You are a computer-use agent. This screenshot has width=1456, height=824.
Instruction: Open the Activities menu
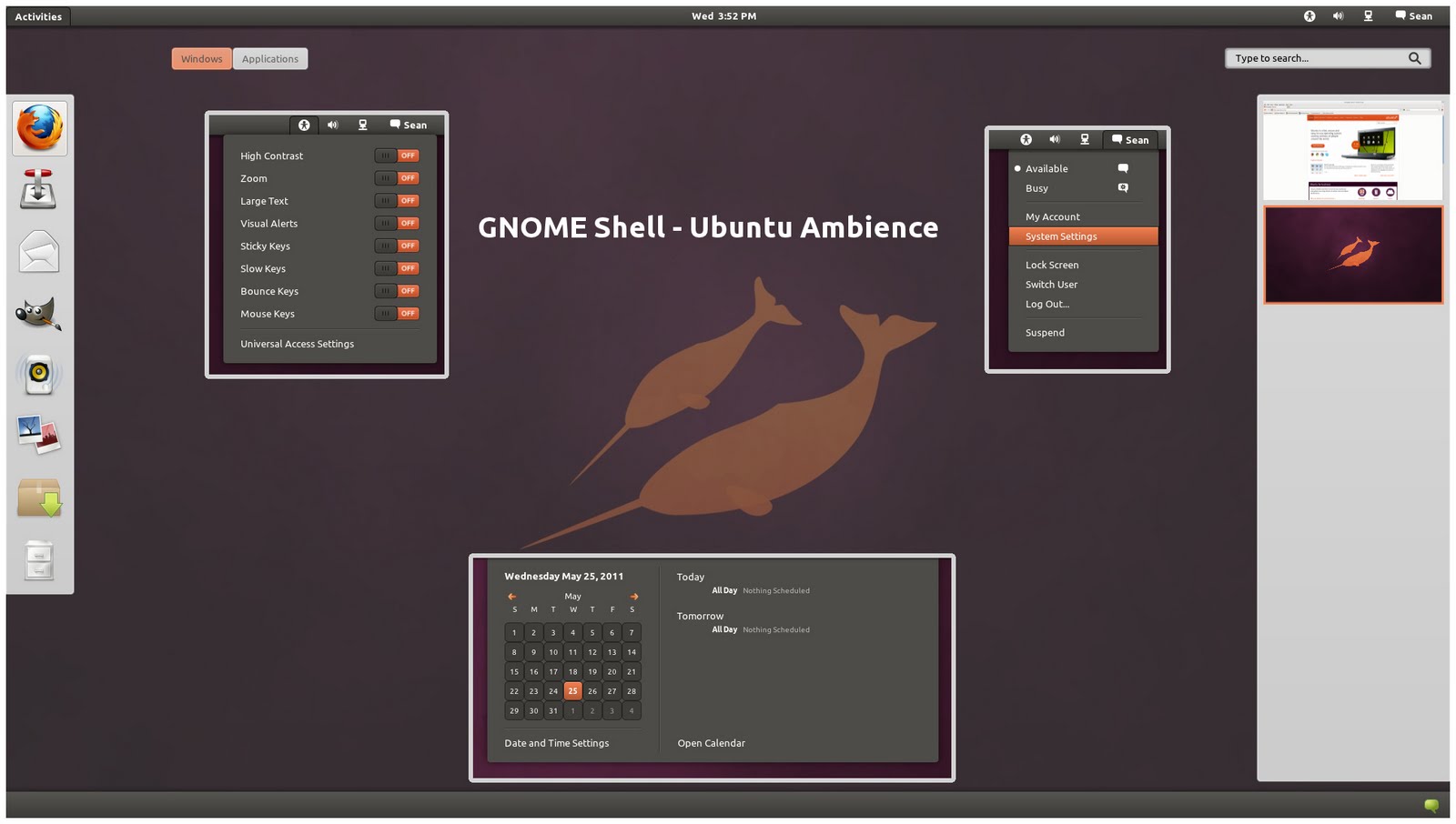pos(38,15)
